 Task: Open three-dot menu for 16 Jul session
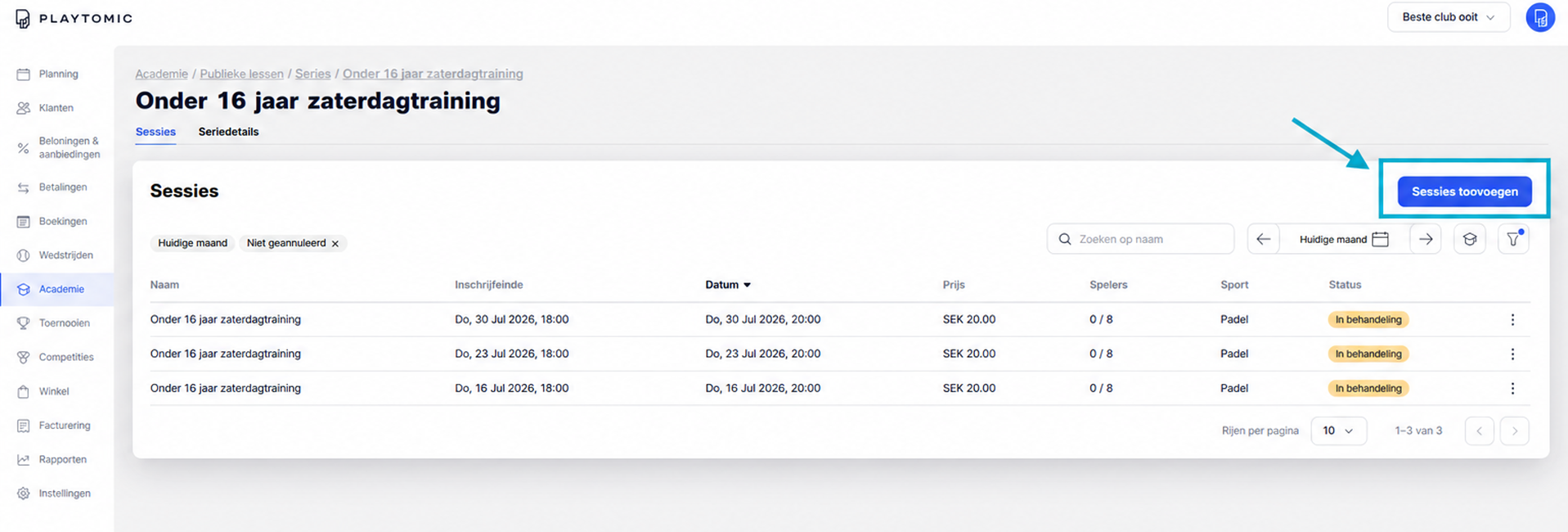point(1512,388)
